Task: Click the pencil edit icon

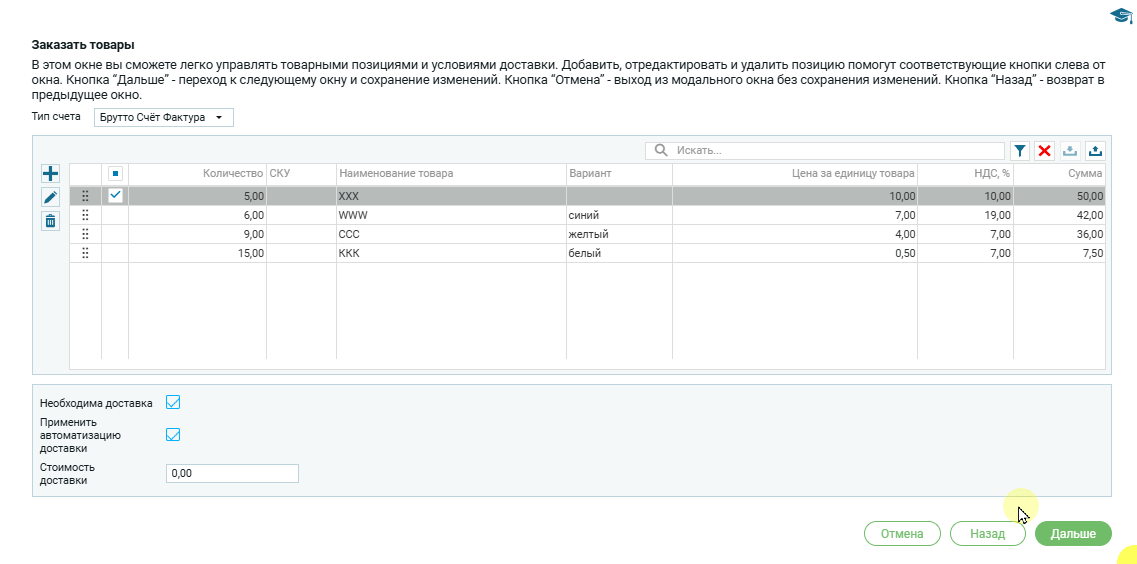Action: (x=50, y=197)
